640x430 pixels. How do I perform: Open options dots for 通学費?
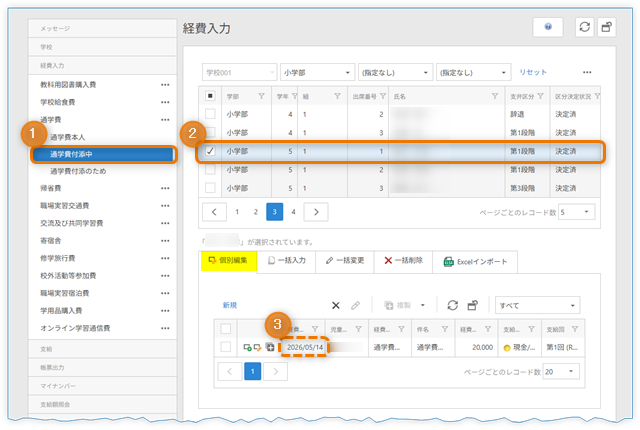pos(165,120)
